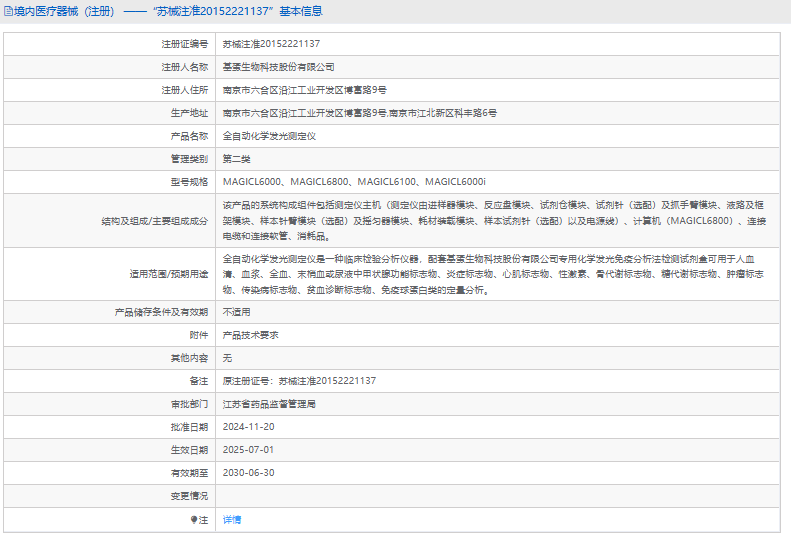Select approval date 2024-11-20
The width and height of the screenshot is (791, 537).
[249, 427]
